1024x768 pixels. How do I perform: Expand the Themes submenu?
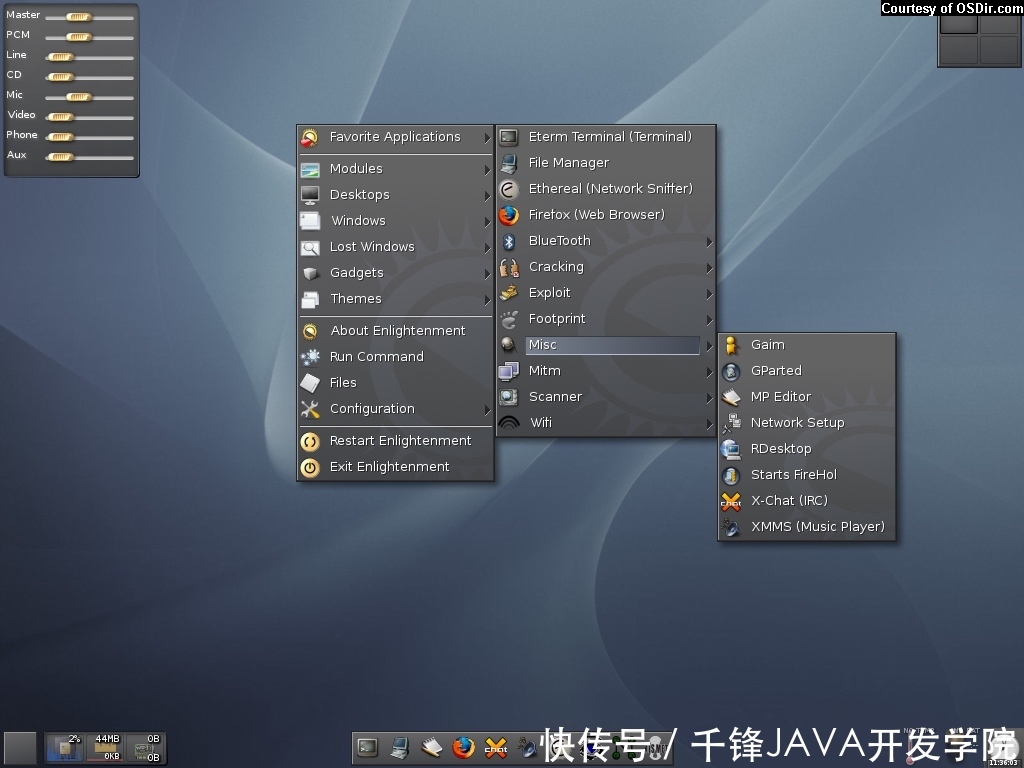tap(396, 299)
